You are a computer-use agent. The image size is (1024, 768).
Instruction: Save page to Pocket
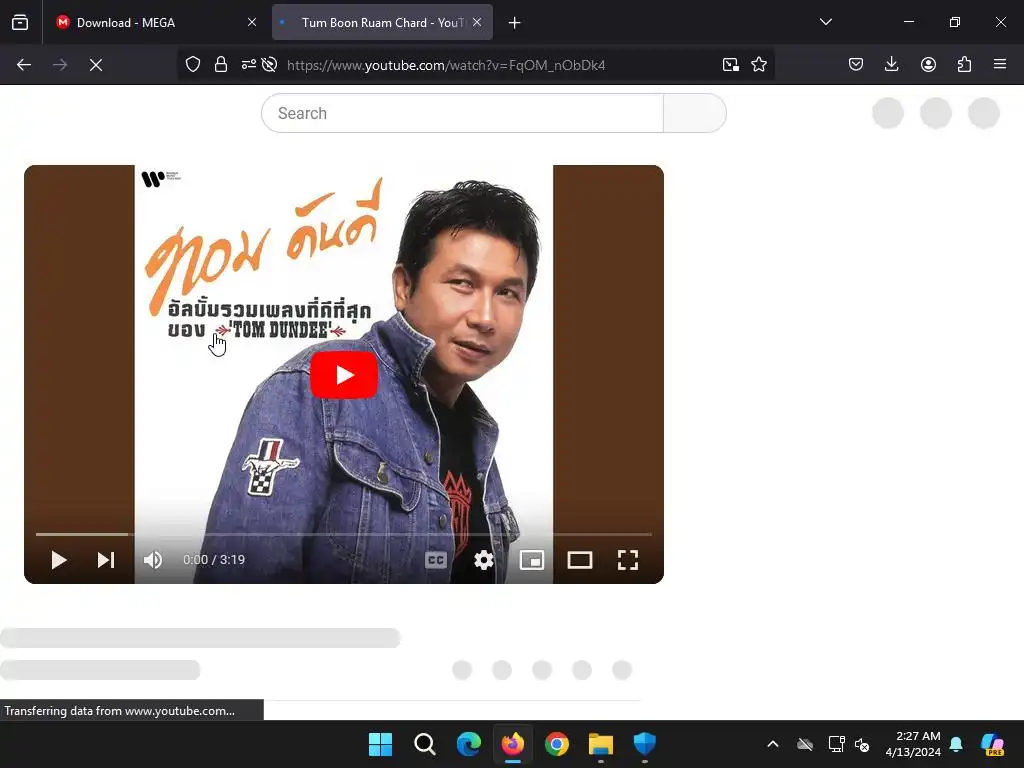pos(856,64)
